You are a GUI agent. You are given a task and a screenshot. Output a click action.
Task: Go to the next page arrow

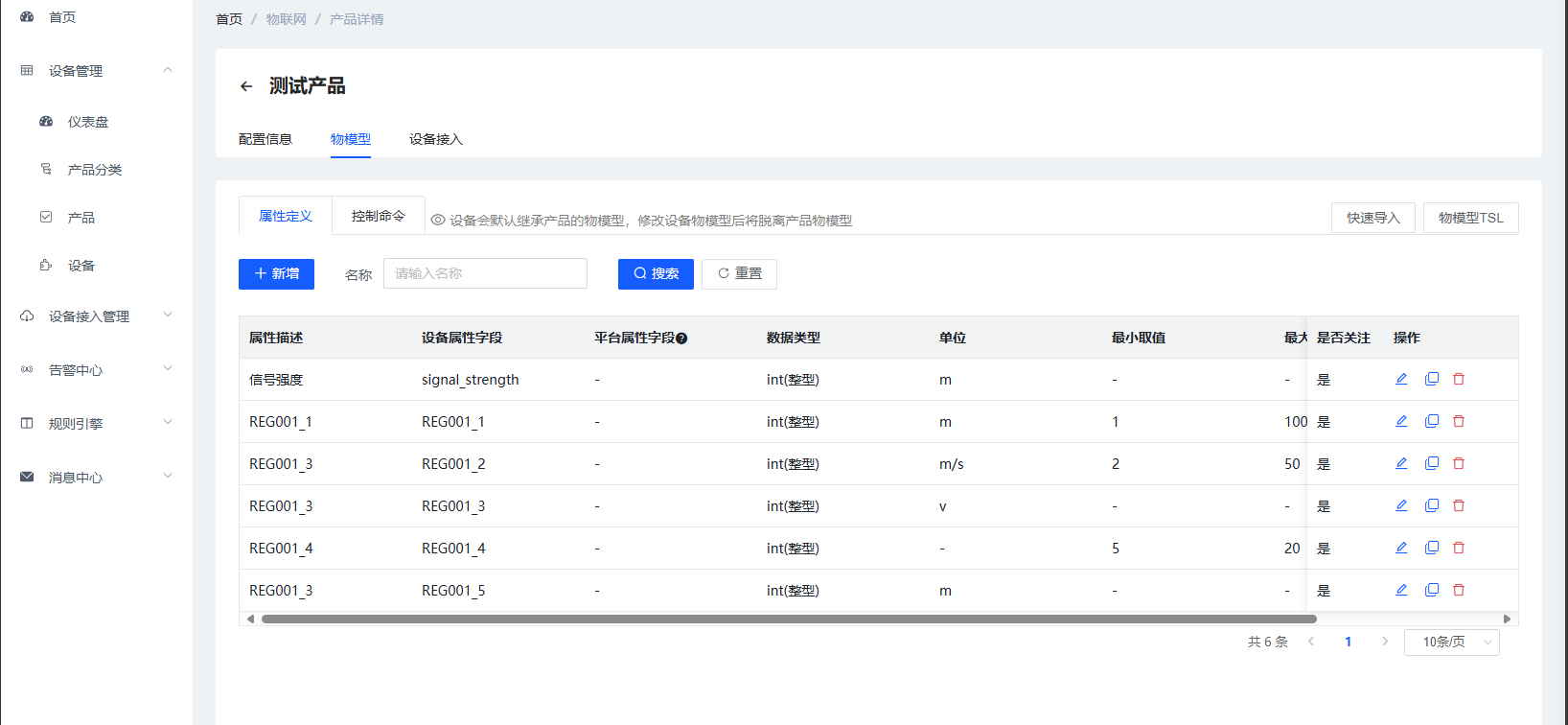coord(1385,642)
